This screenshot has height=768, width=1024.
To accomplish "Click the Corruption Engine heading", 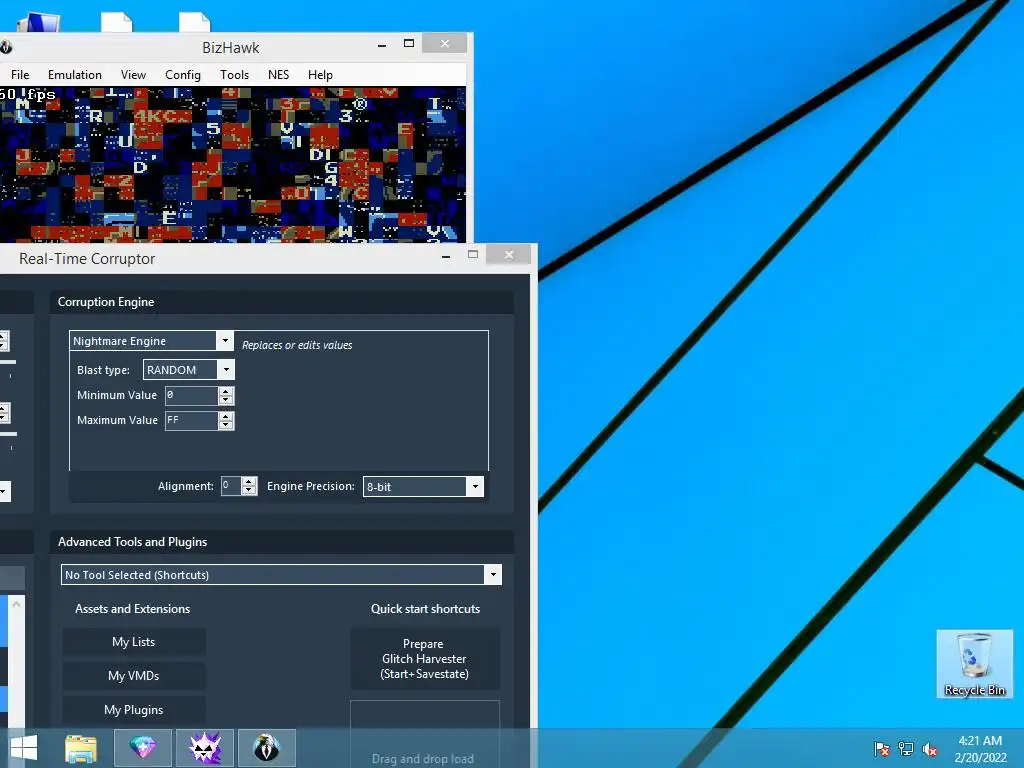I will 106,302.
